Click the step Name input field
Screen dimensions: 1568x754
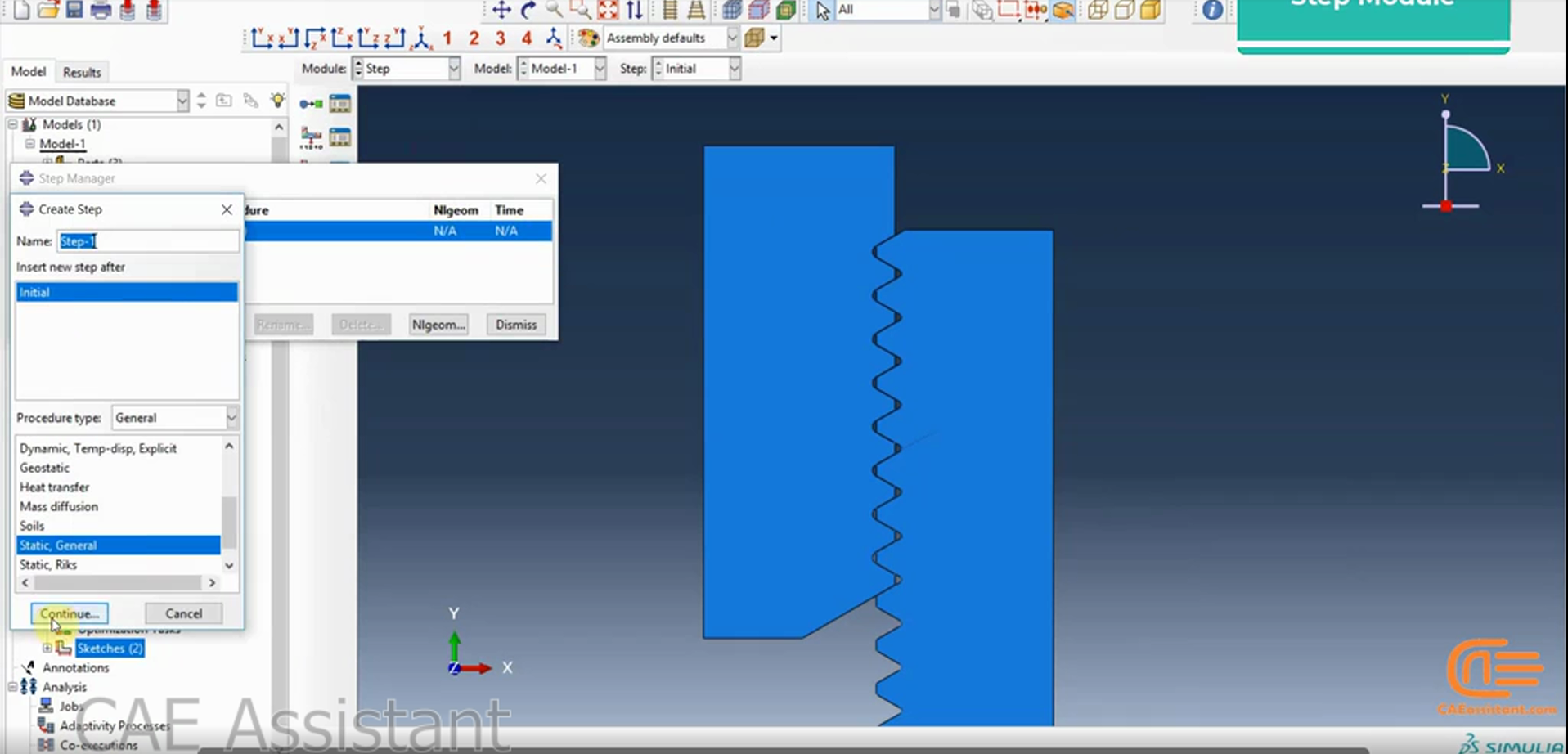(148, 241)
